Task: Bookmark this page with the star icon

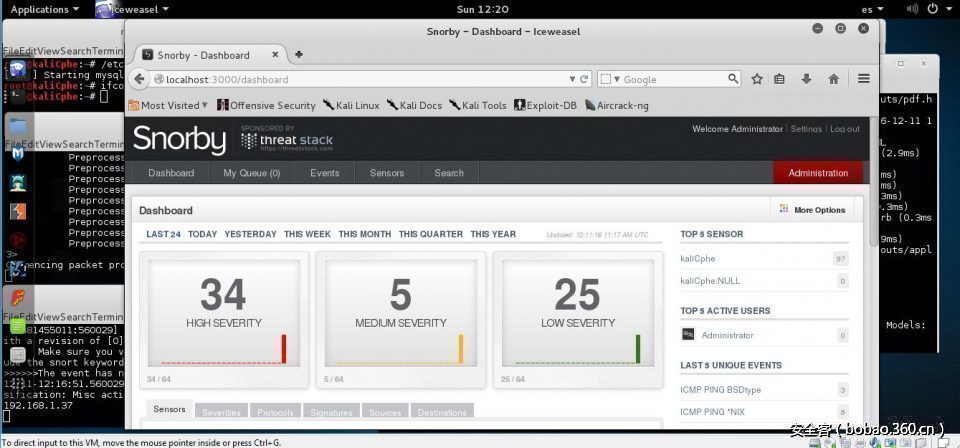Action: pos(757,79)
